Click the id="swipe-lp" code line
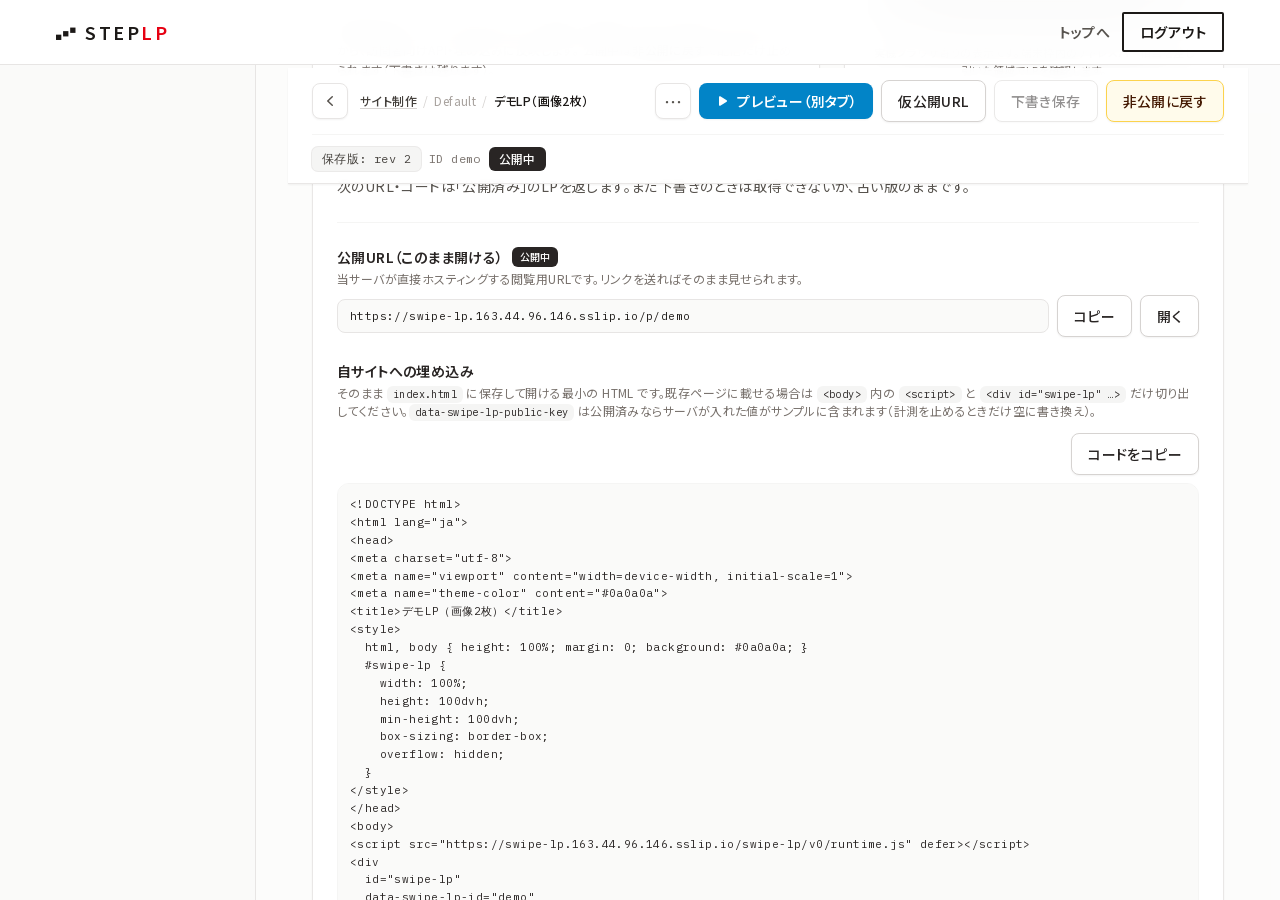The height and width of the screenshot is (900, 1280). point(413,880)
